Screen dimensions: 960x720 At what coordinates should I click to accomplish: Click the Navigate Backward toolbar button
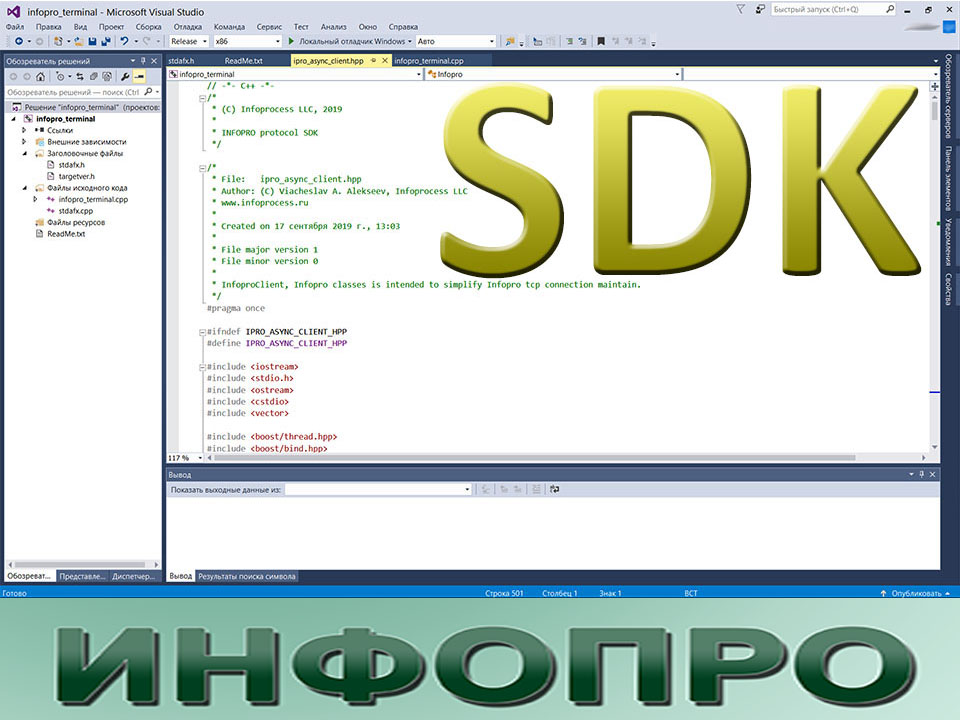coord(19,41)
